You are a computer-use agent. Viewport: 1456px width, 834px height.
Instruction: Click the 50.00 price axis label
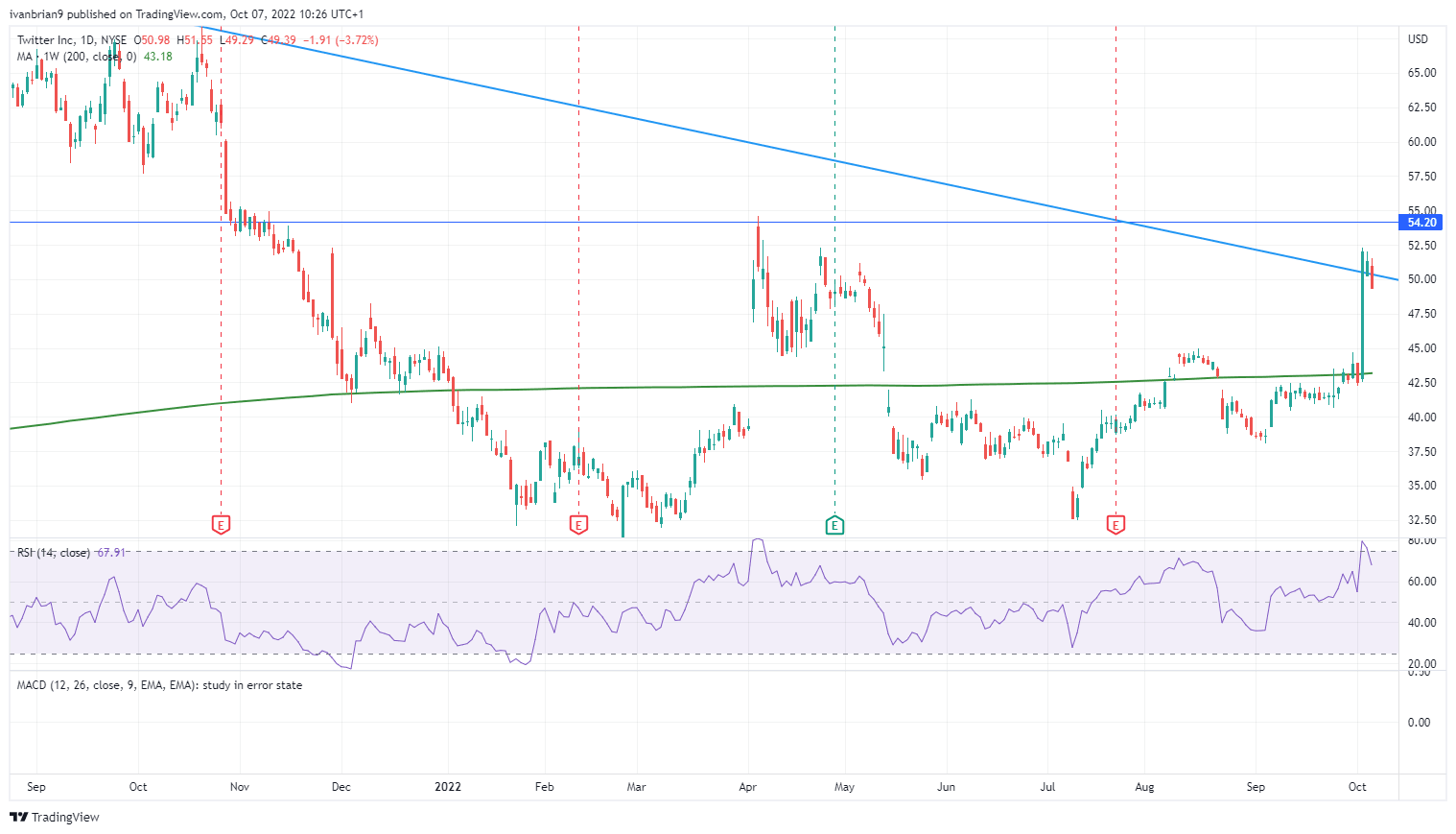[1421, 279]
